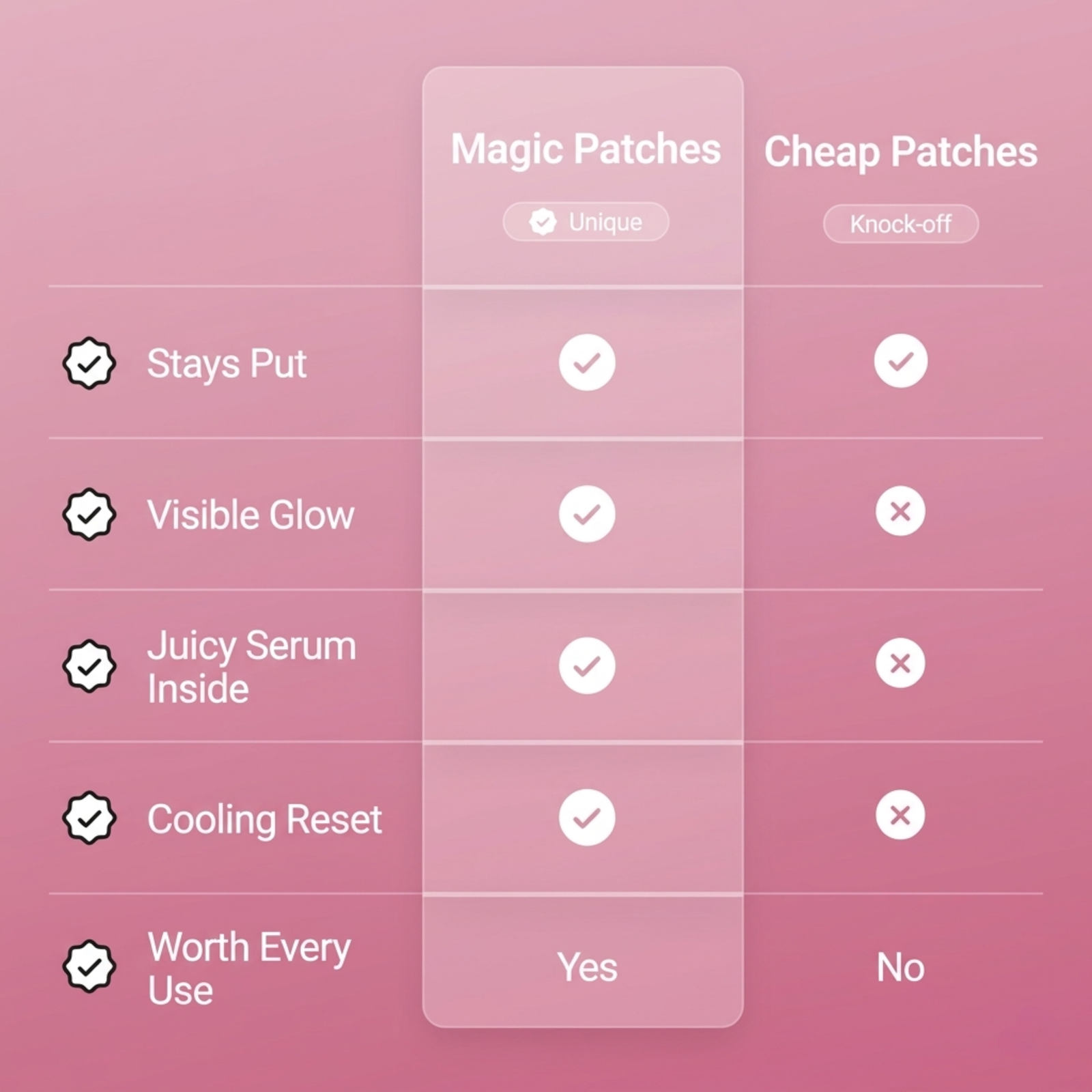Image resolution: width=1092 pixels, height=1092 pixels.
Task: Click the Magic Patches checkmark for Visible Glow
Action: [587, 514]
